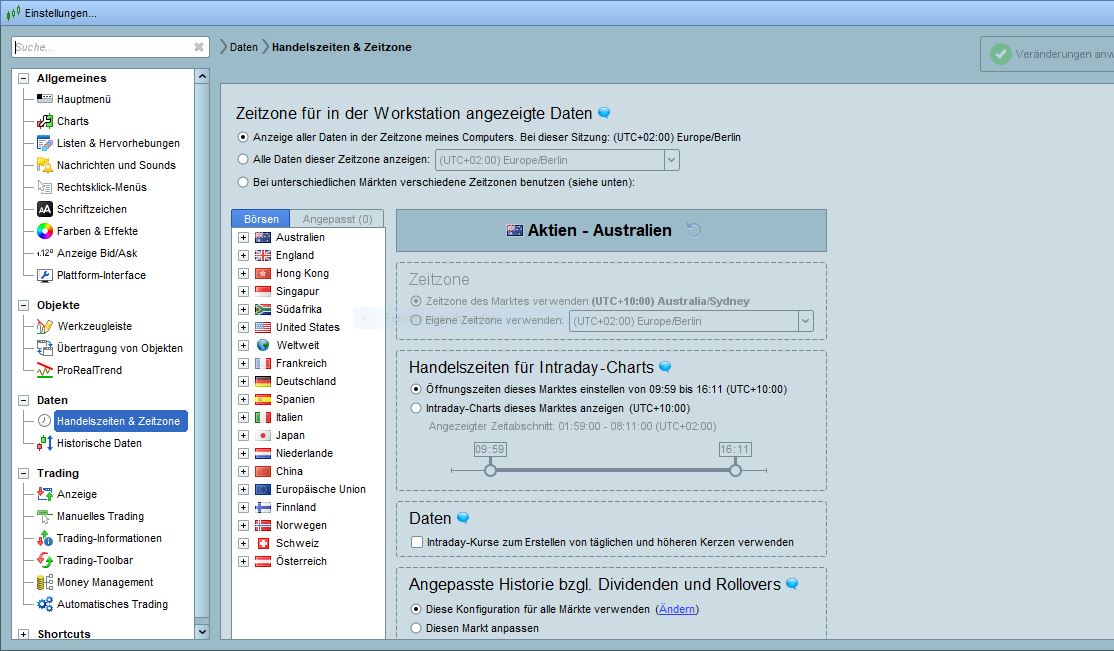Open the Europe/Berlin timezone dropdown at top
1114x651 pixels.
671,160
